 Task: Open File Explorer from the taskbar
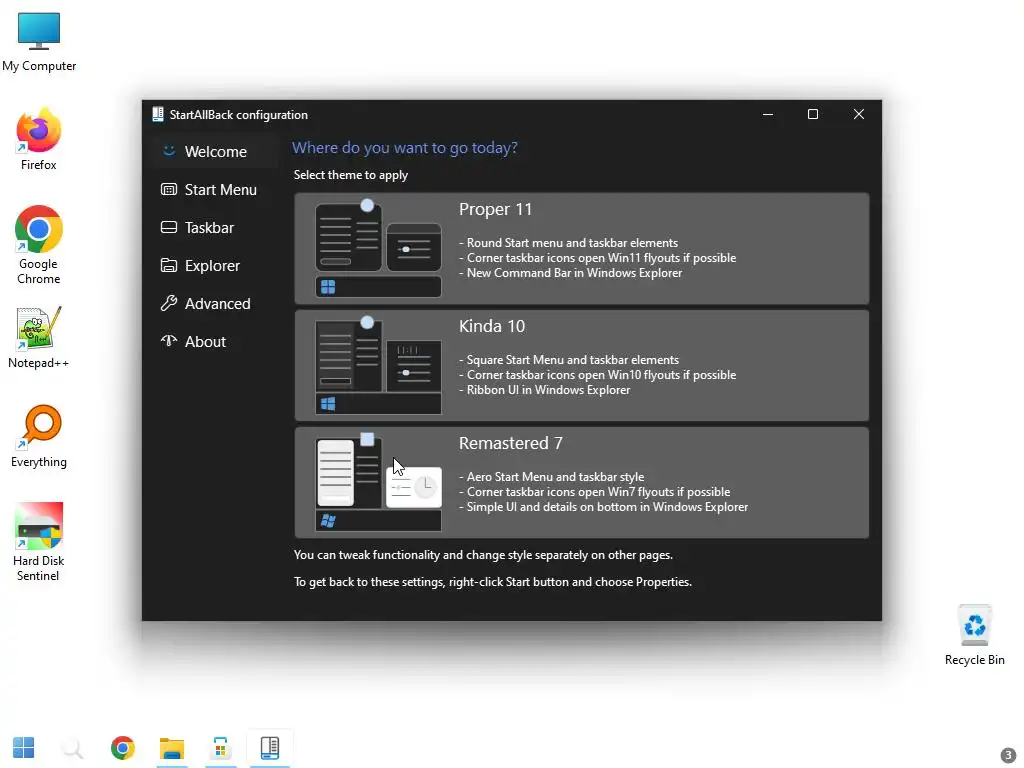coord(172,748)
